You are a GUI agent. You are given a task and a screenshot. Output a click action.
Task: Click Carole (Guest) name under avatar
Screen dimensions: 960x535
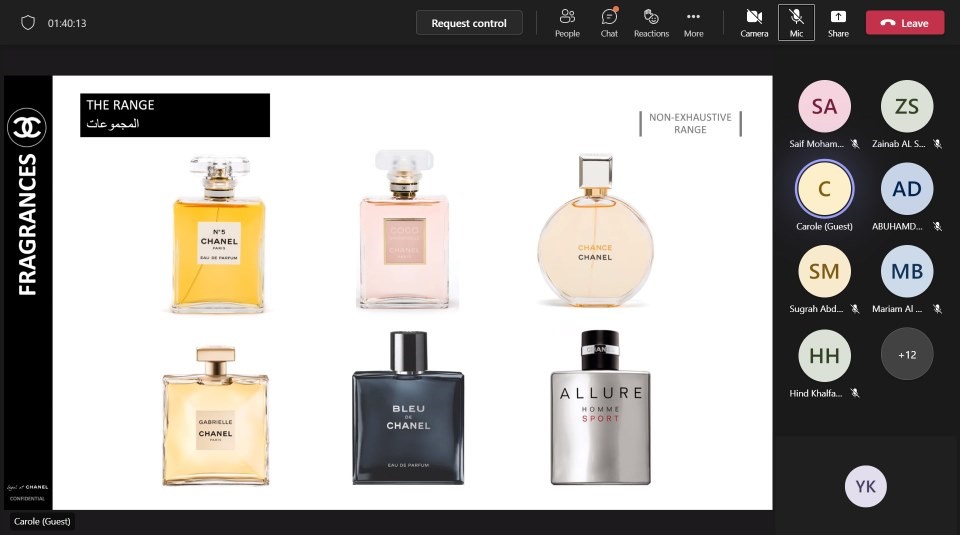tap(824, 226)
